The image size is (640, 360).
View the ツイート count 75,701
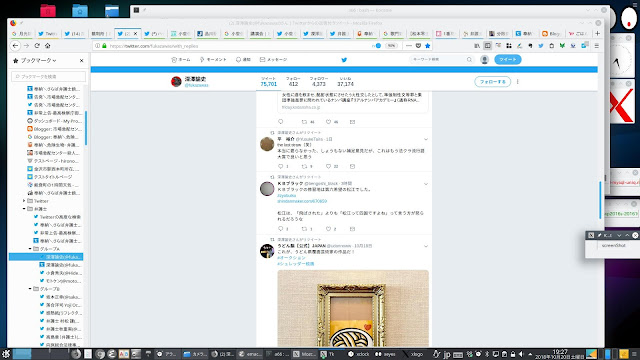(269, 82)
